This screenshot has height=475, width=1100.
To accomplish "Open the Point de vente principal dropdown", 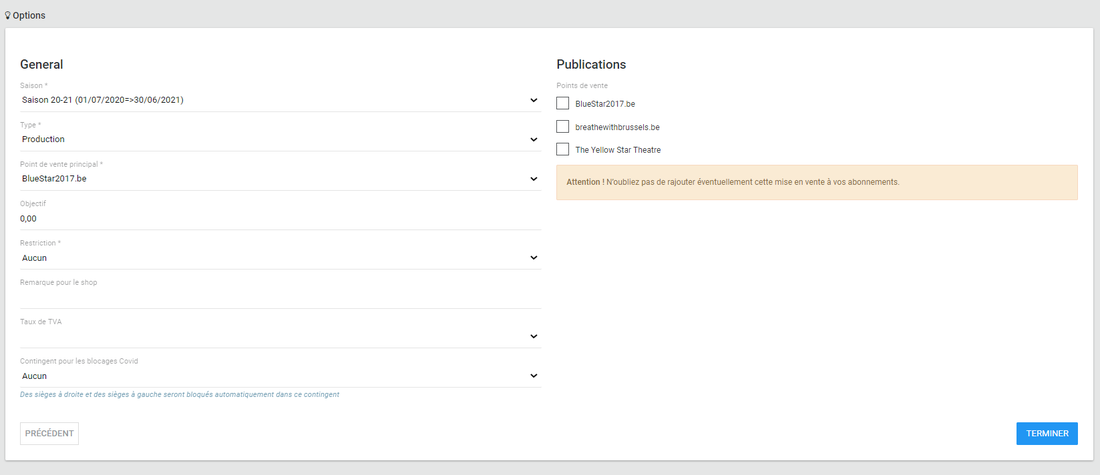I will click(280, 179).
